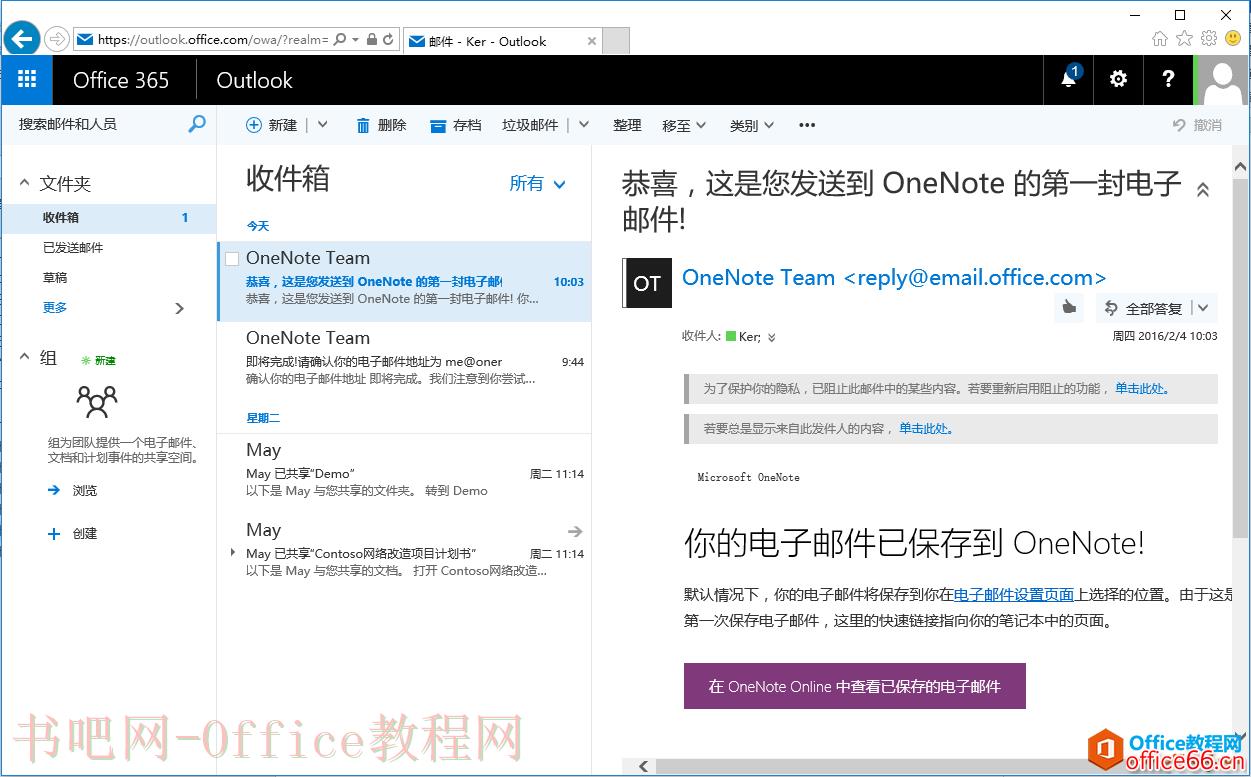The height and width of the screenshot is (777, 1251).
Task: Open the notifications bell
Action: pyautogui.click(x=1069, y=79)
